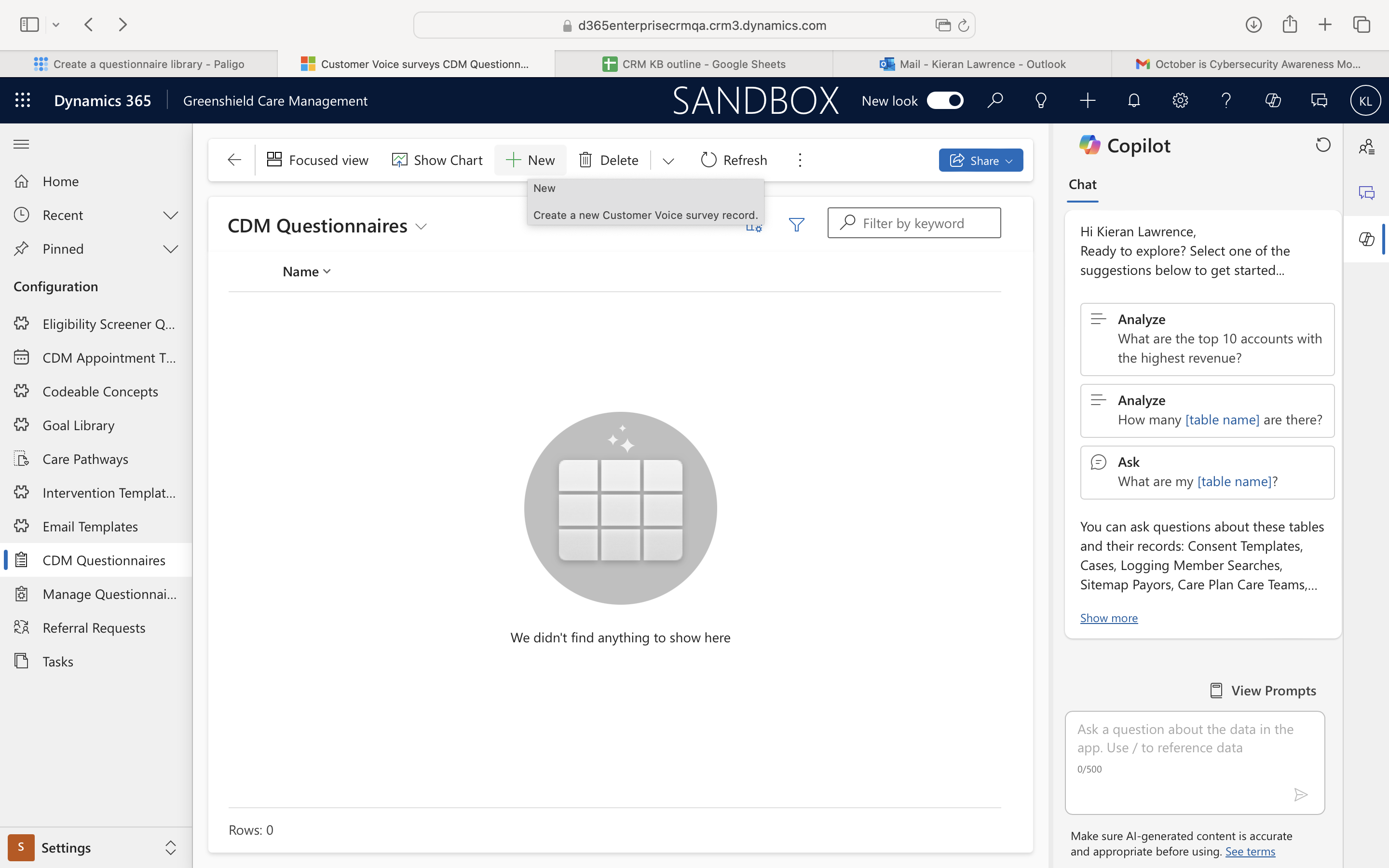The image size is (1389, 868).
Task: Click the Copilot question input box
Action: tap(1195, 762)
